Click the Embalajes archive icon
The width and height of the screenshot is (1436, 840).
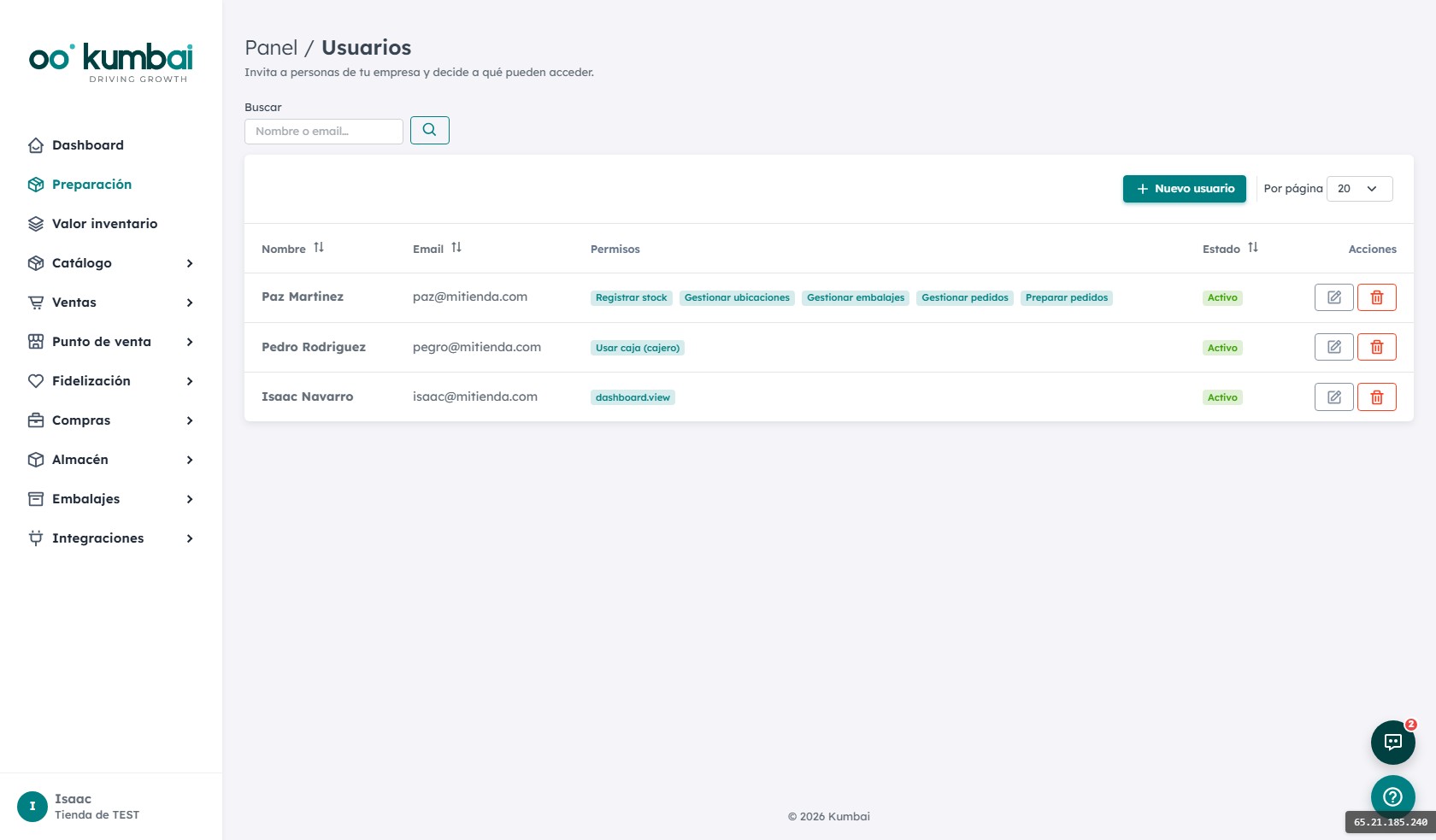(x=36, y=499)
